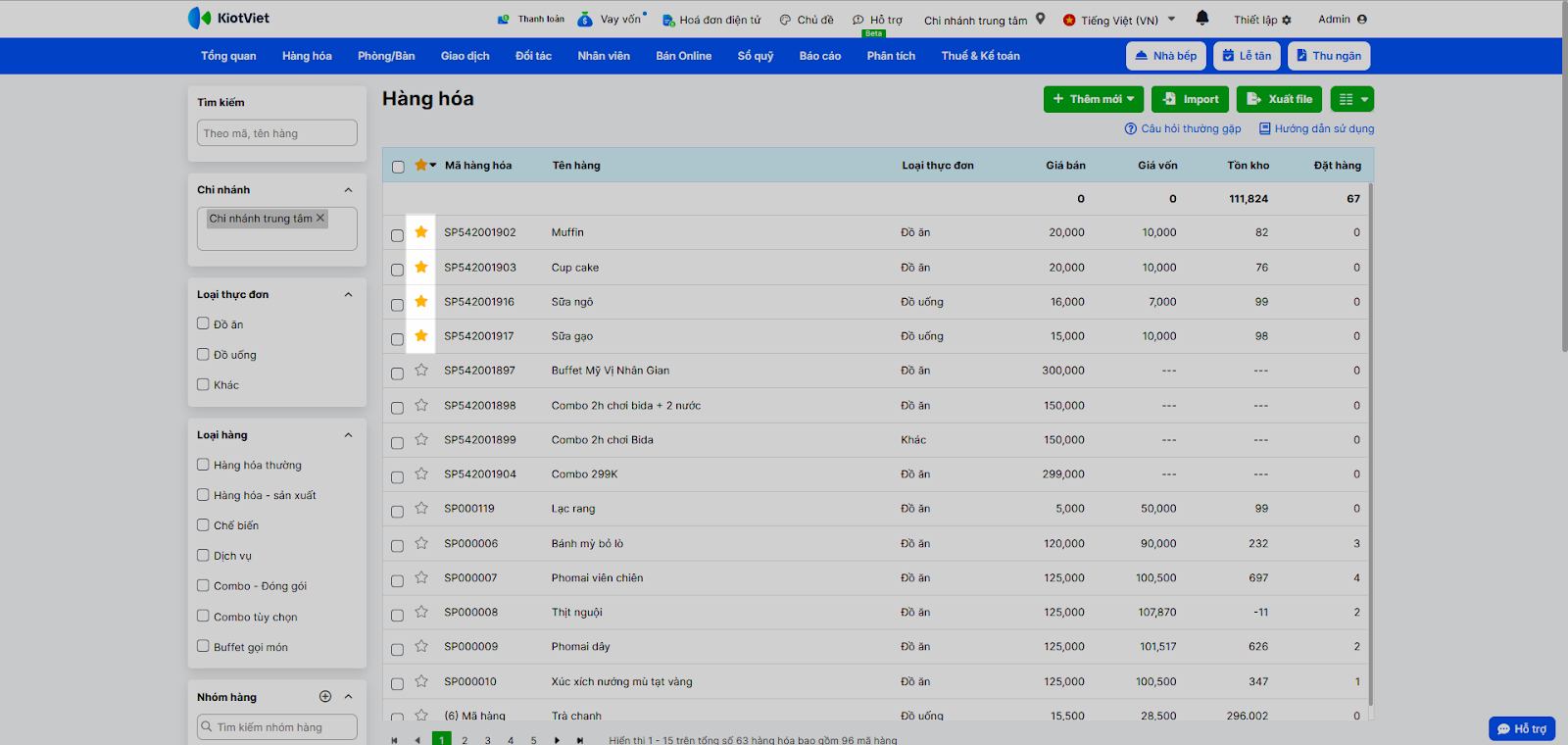Collapse the Nhóm hàng panel

coord(348,697)
